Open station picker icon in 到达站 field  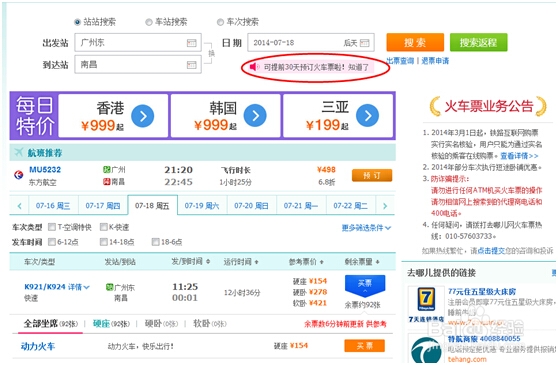191,65
